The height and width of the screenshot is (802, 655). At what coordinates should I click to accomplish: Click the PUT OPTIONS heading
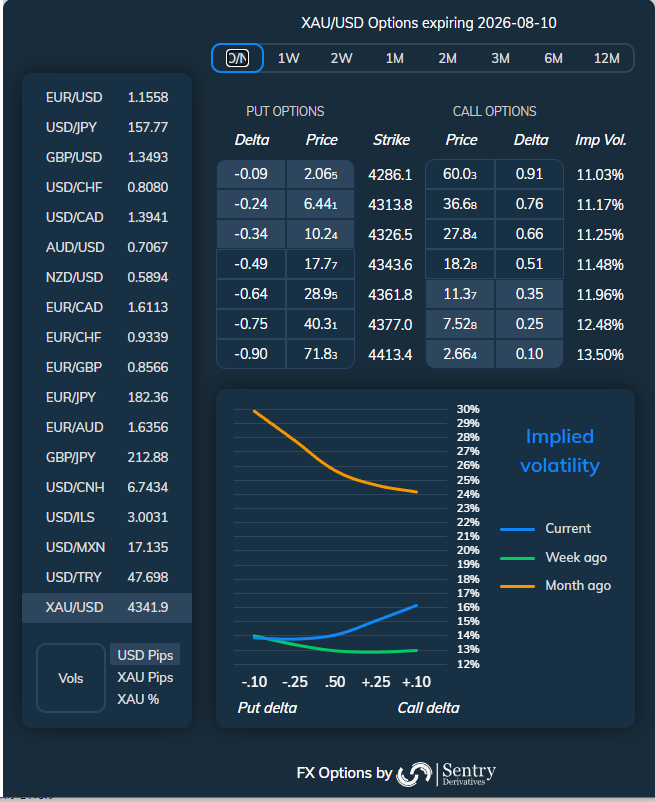pos(285,112)
